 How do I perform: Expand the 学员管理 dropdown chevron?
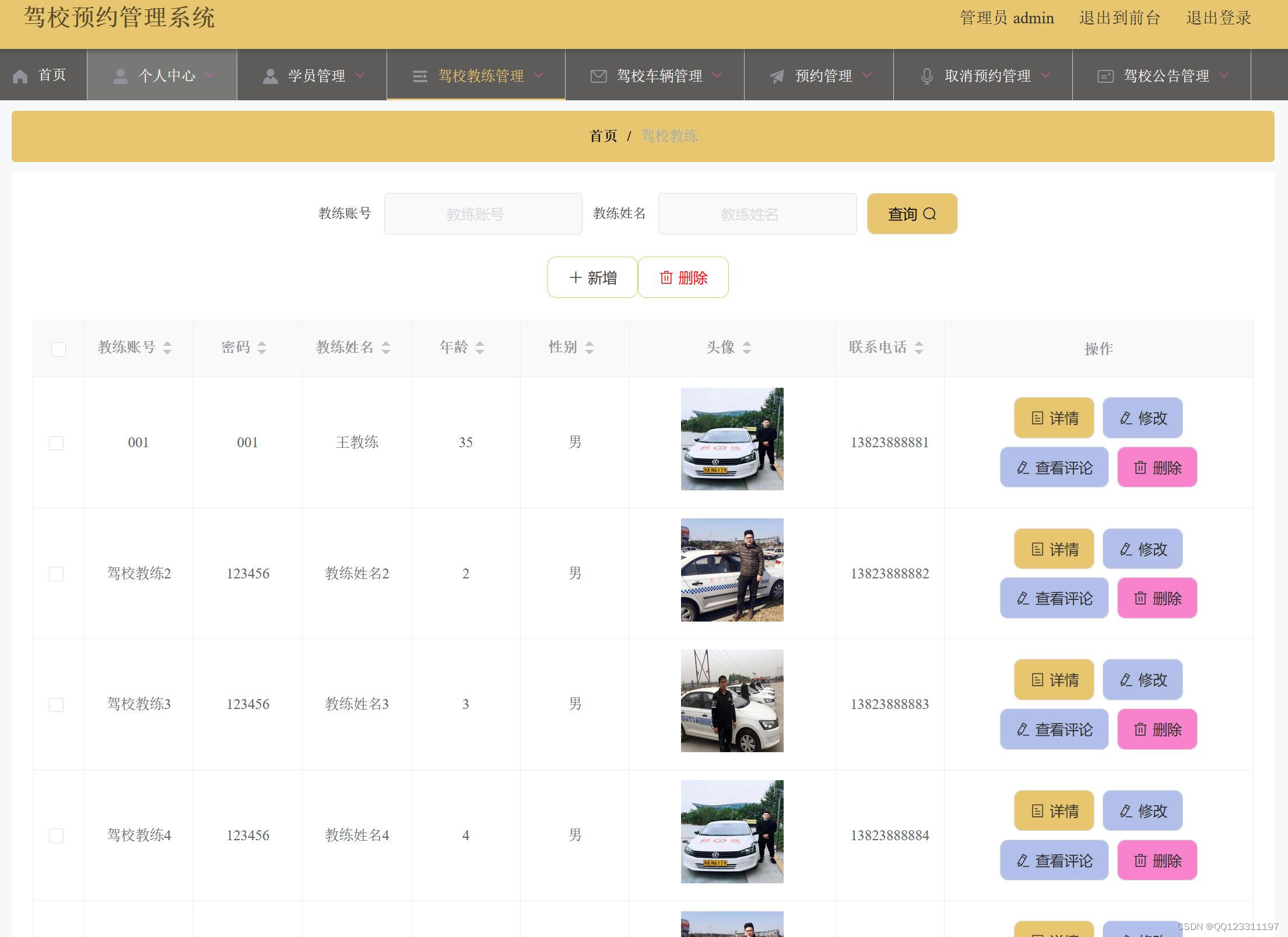click(360, 75)
